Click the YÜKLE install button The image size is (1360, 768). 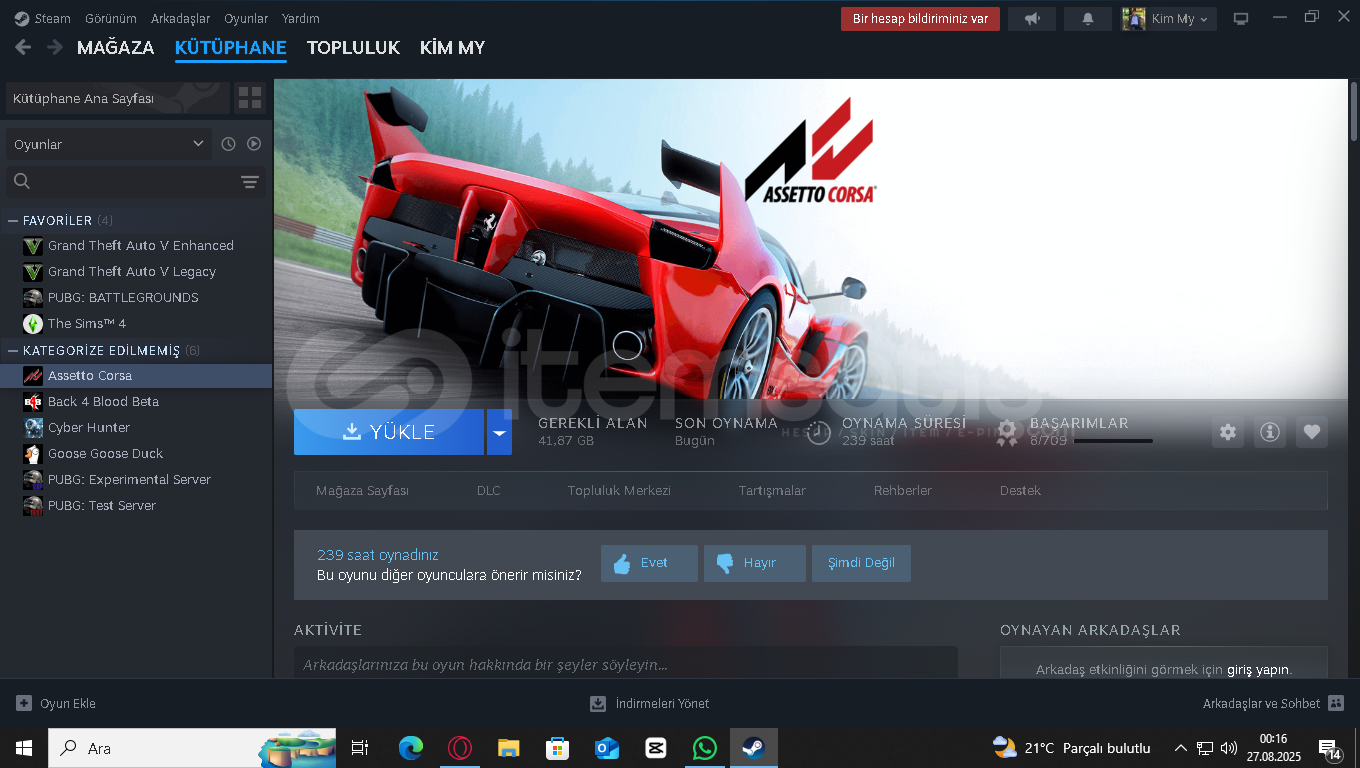click(x=389, y=432)
